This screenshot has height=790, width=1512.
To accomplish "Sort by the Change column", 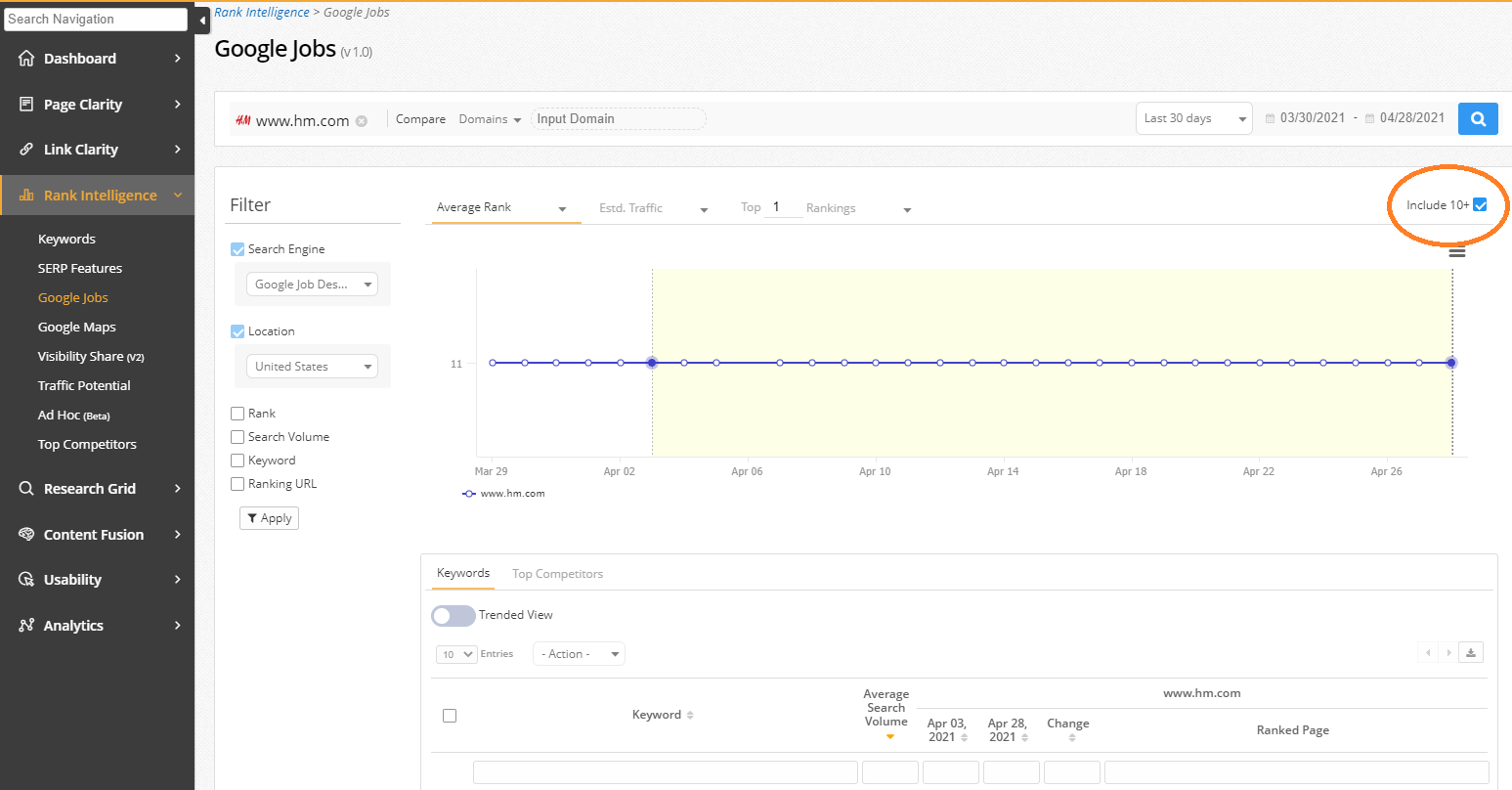I will point(1072,737).
